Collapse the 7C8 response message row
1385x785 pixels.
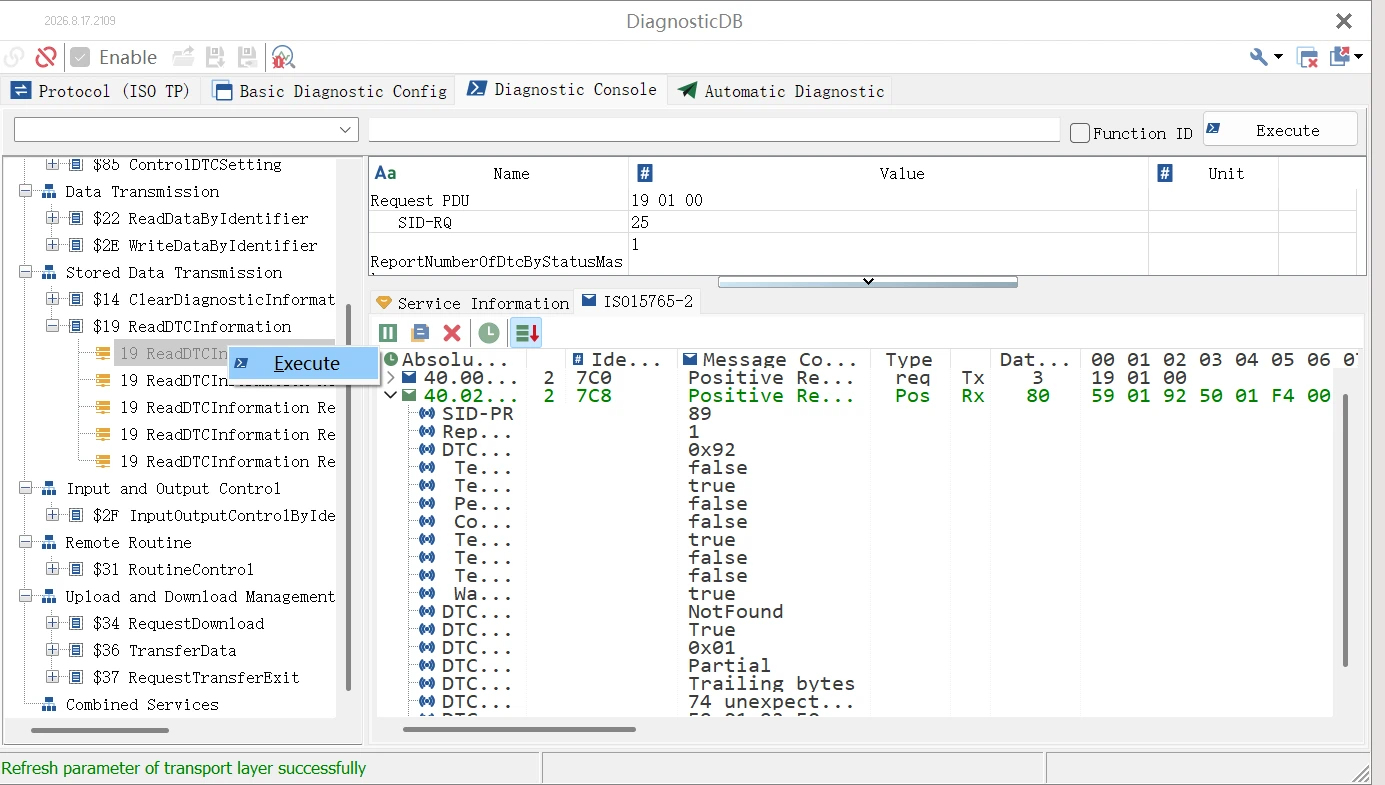point(391,396)
